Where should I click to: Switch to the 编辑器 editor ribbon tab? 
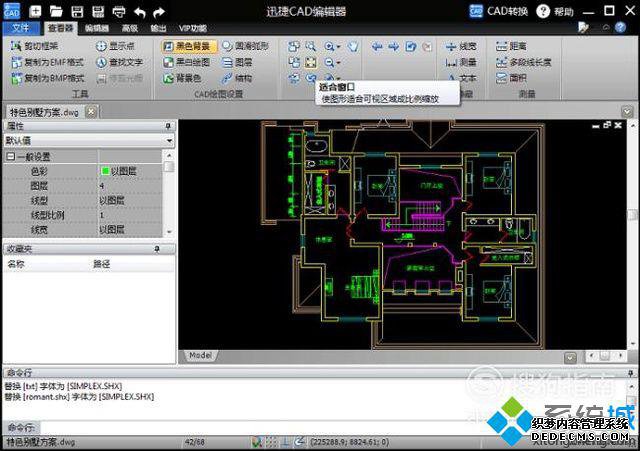(97, 28)
